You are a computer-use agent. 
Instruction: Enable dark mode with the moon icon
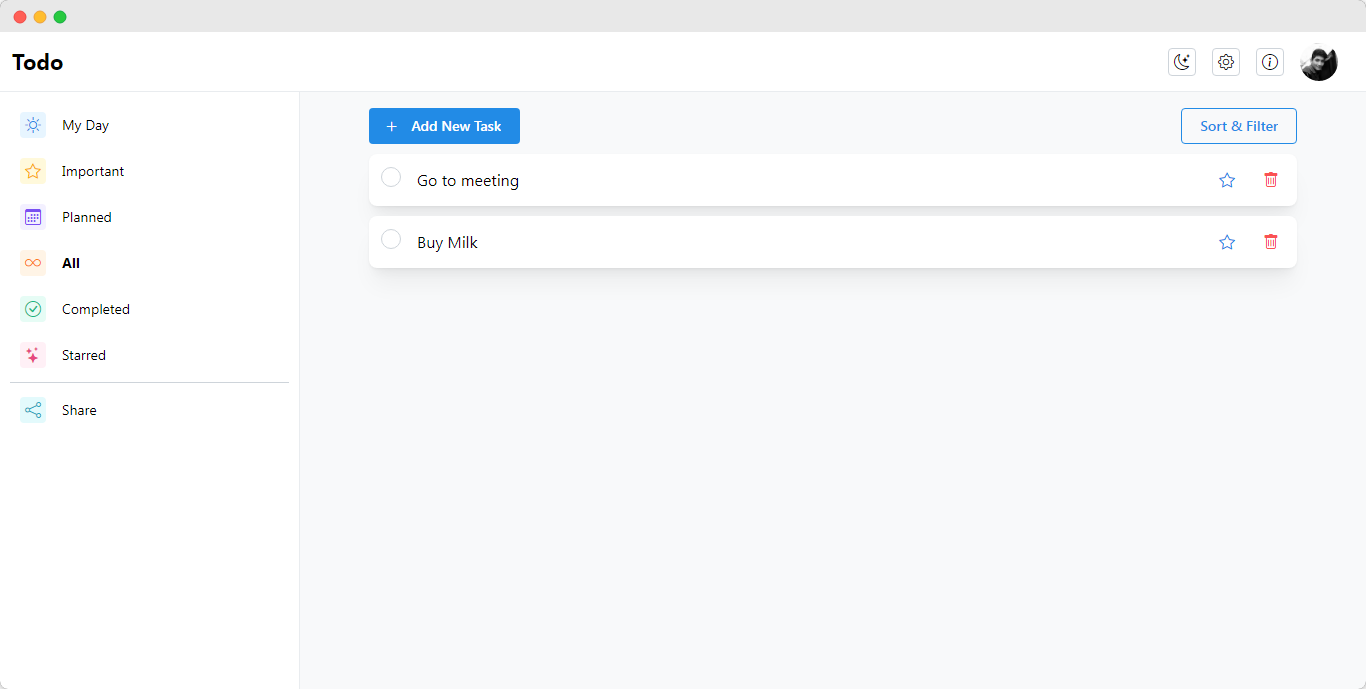(1182, 62)
